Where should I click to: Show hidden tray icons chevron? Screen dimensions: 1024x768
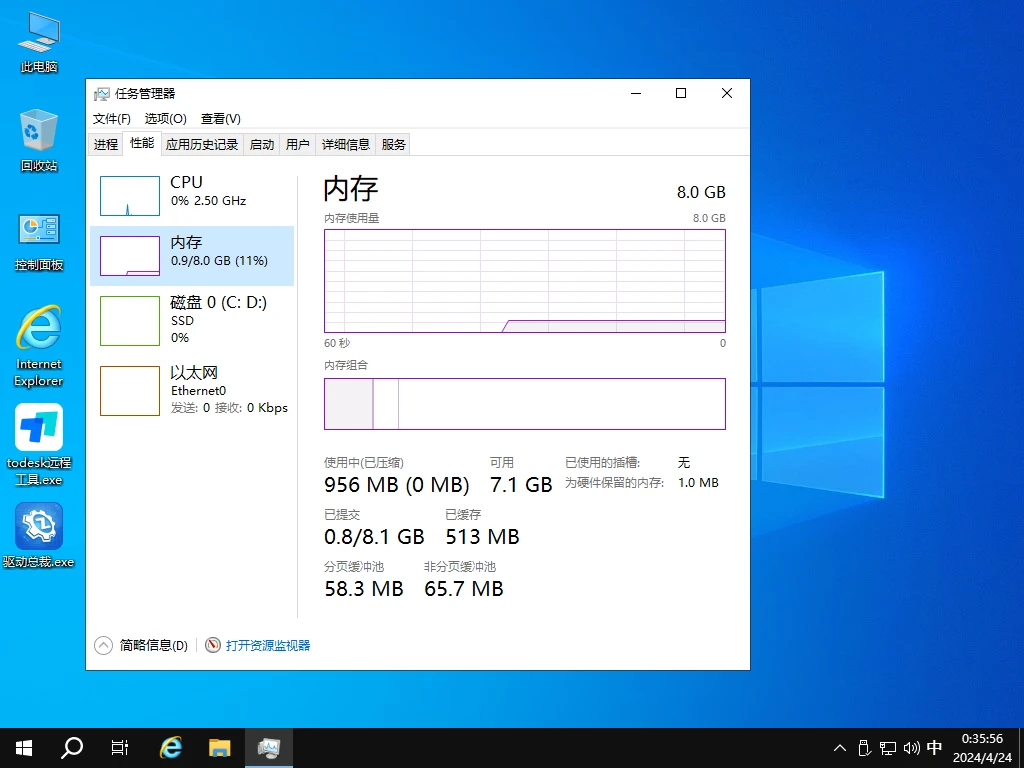coord(840,748)
